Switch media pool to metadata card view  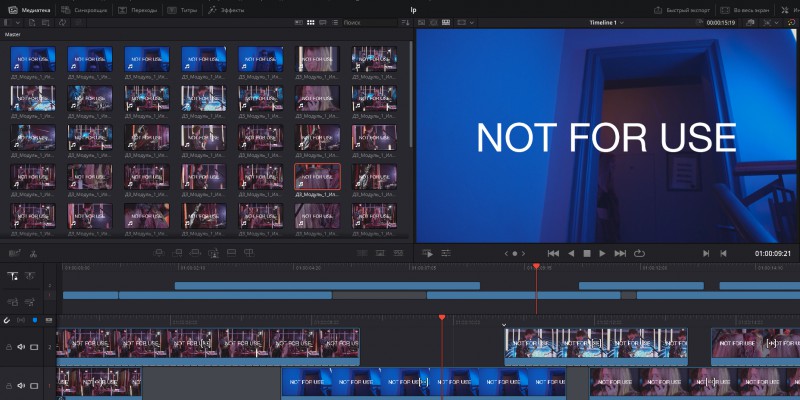(x=299, y=22)
